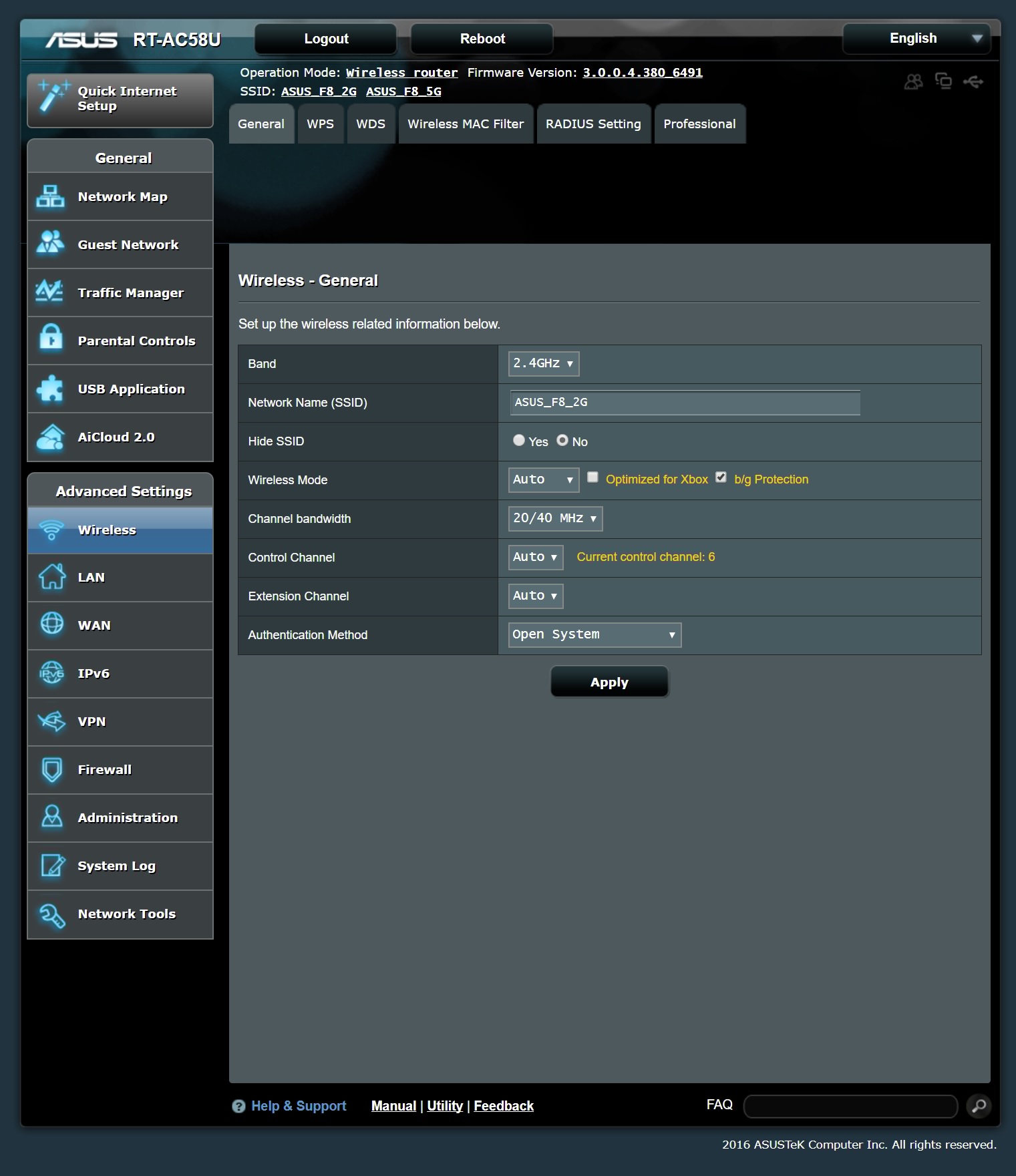Click the Network Map icon

[50, 196]
